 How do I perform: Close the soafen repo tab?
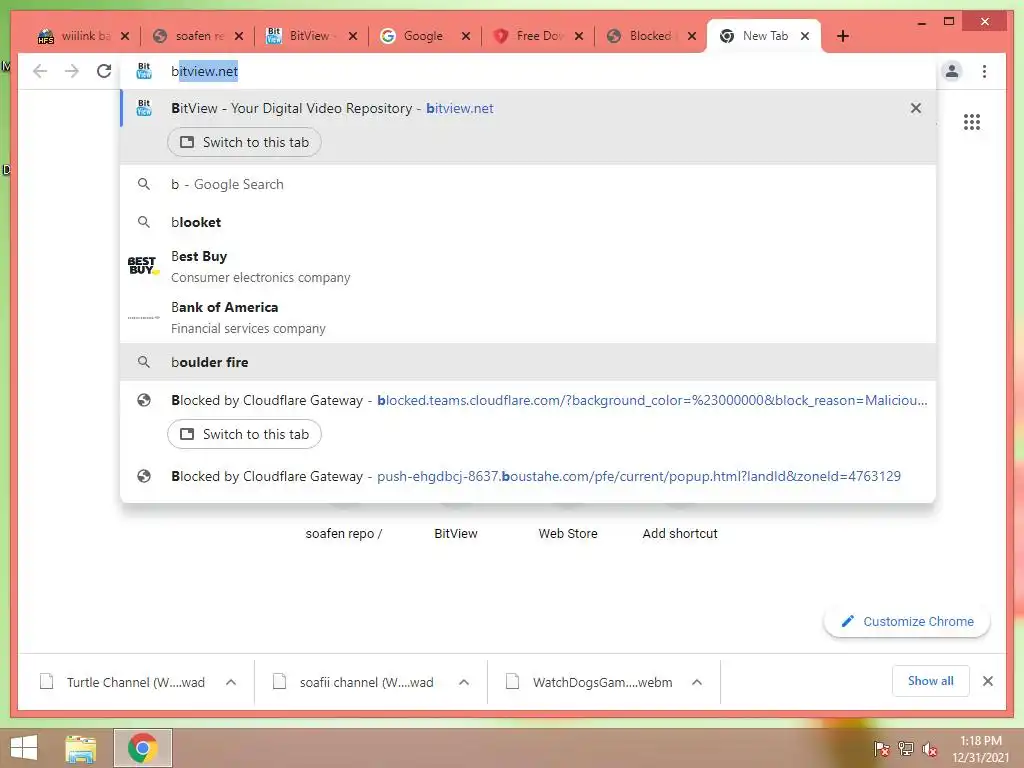tap(239, 36)
